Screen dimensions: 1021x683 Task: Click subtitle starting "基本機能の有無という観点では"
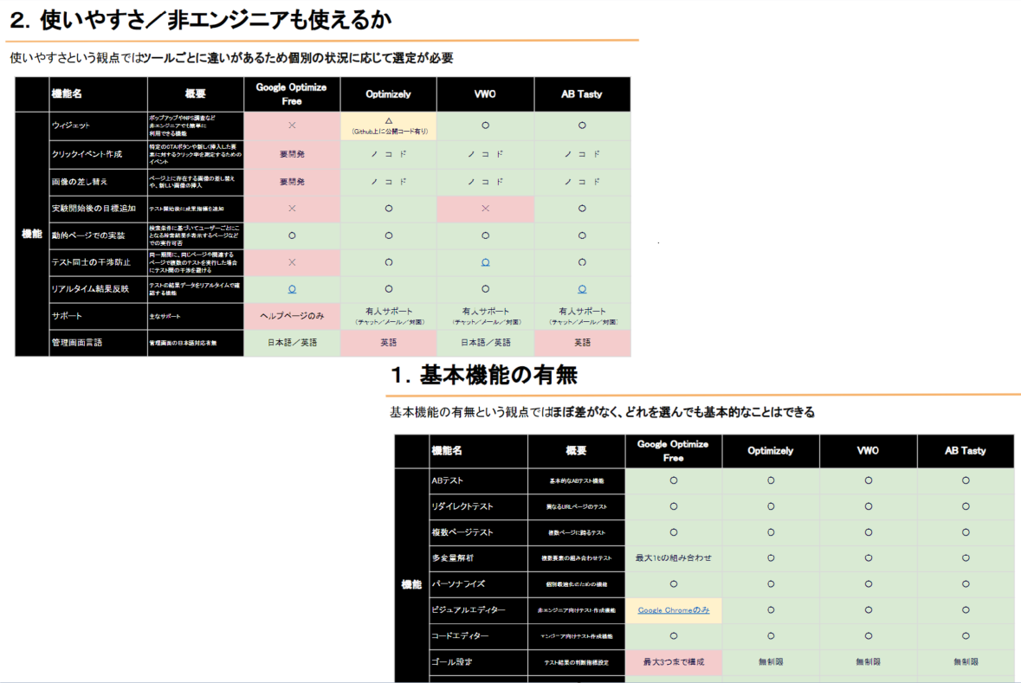coord(602,412)
